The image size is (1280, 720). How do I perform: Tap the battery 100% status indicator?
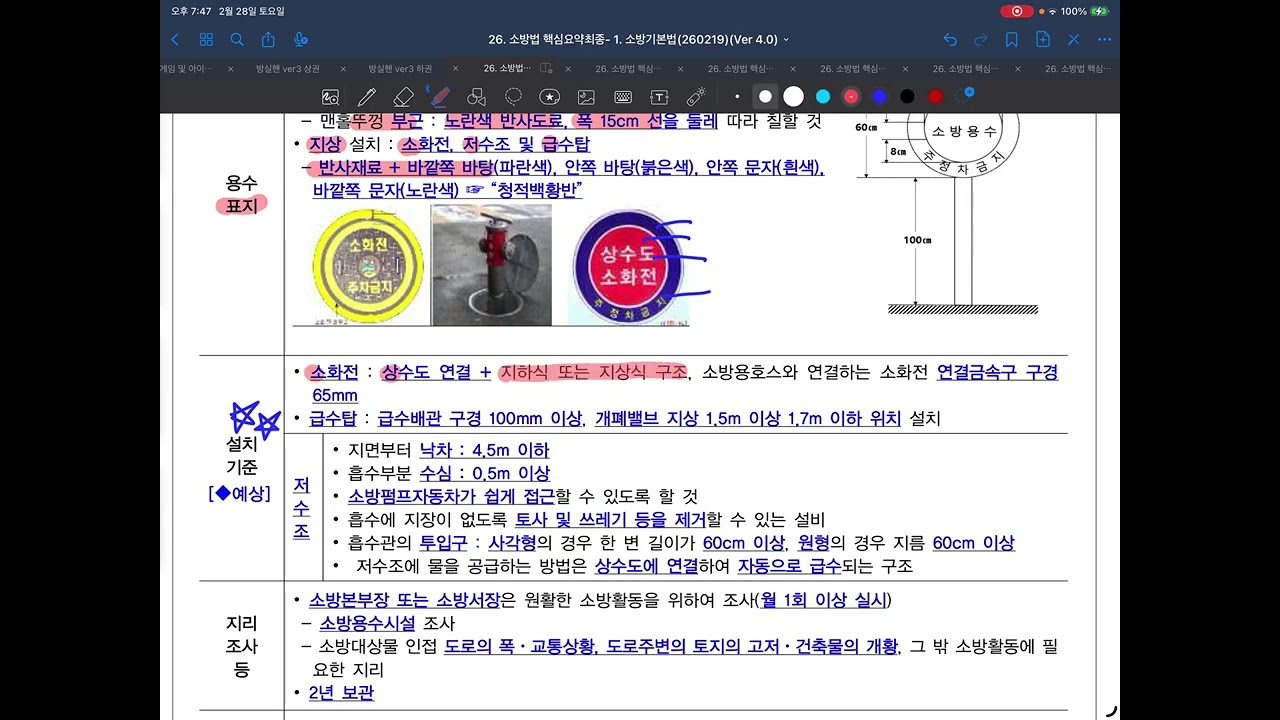click(x=1085, y=11)
